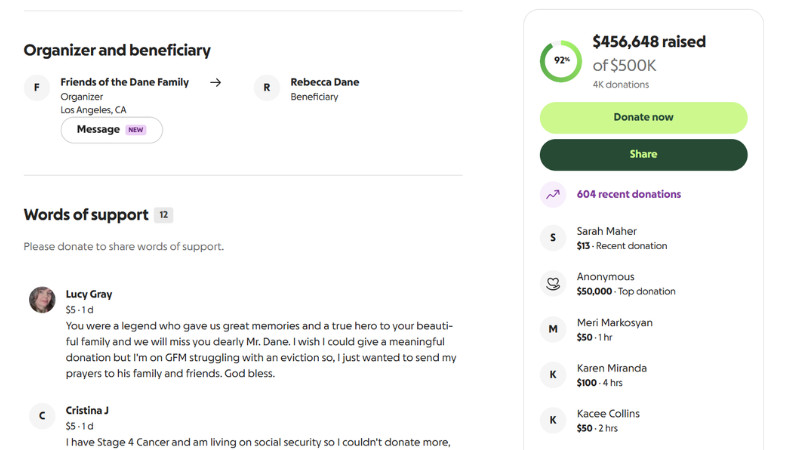Click Kacee Collins' donor avatar icon

(553, 420)
